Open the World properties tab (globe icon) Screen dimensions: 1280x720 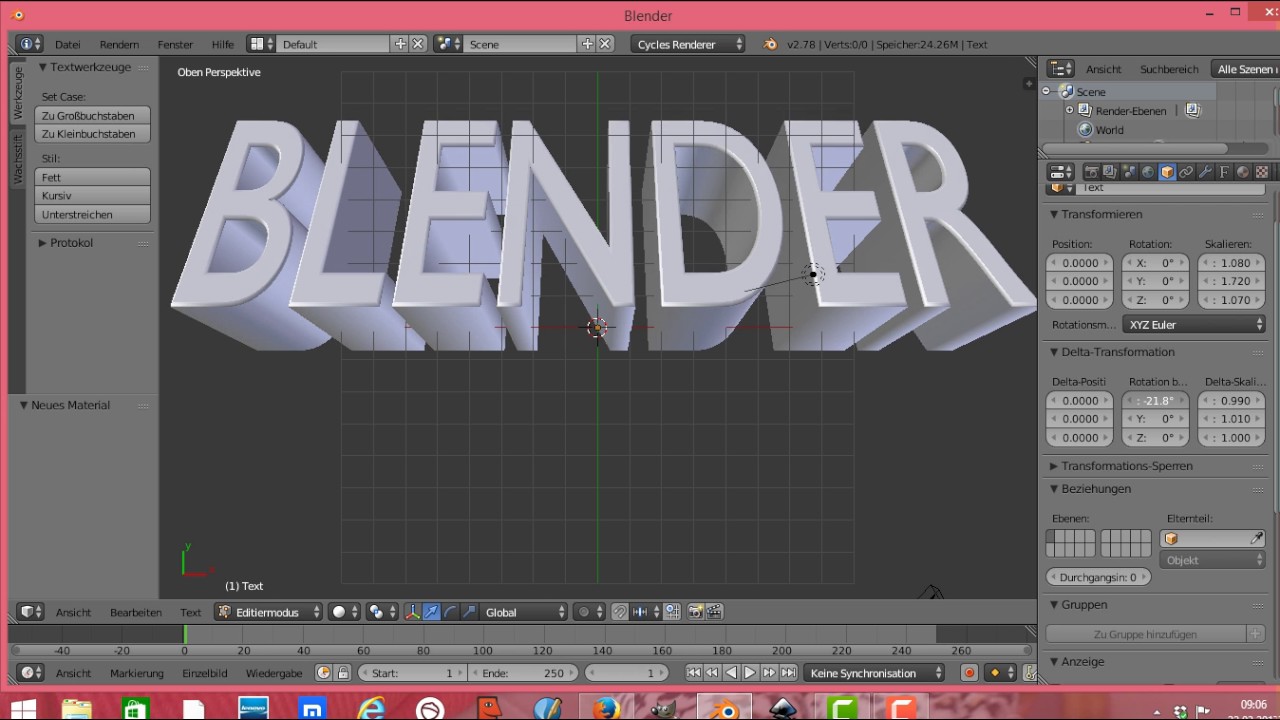click(1148, 172)
